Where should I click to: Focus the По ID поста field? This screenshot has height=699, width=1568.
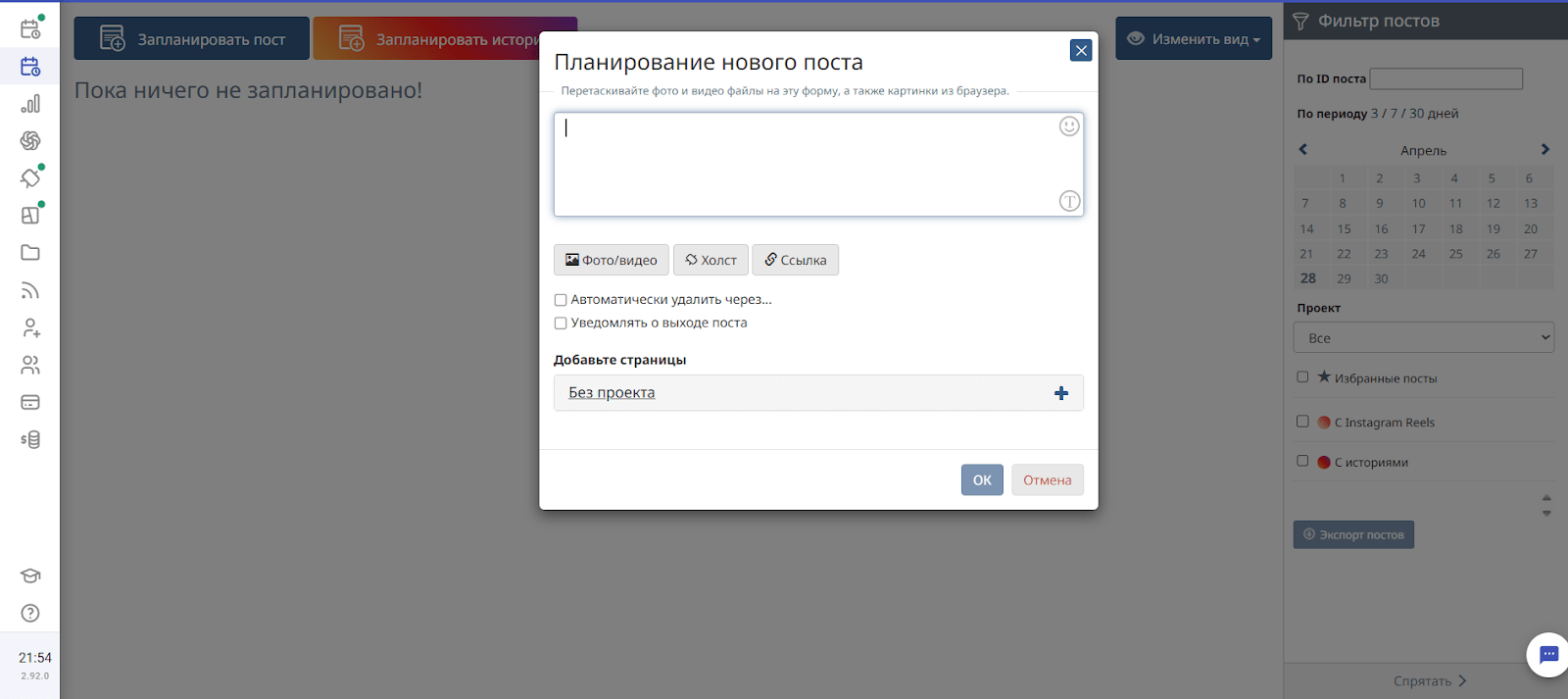pyautogui.click(x=1446, y=78)
